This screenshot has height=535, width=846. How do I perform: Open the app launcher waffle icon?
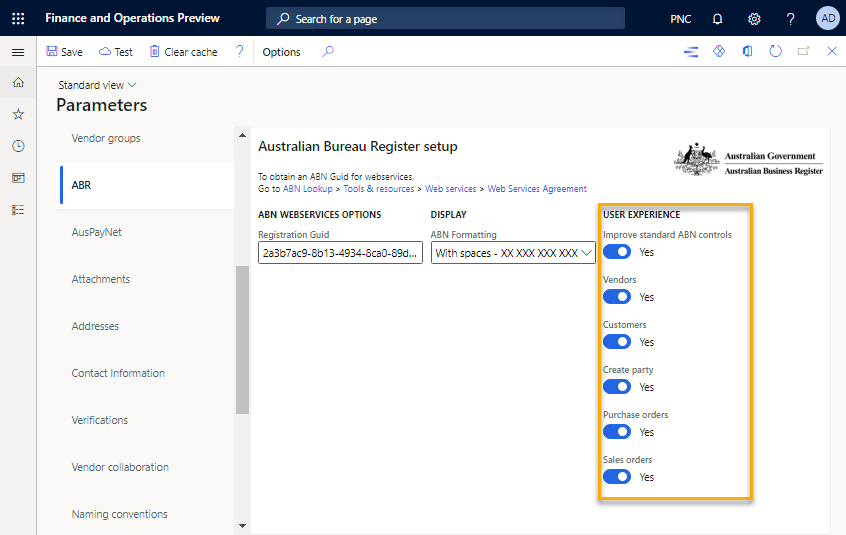click(x=18, y=19)
